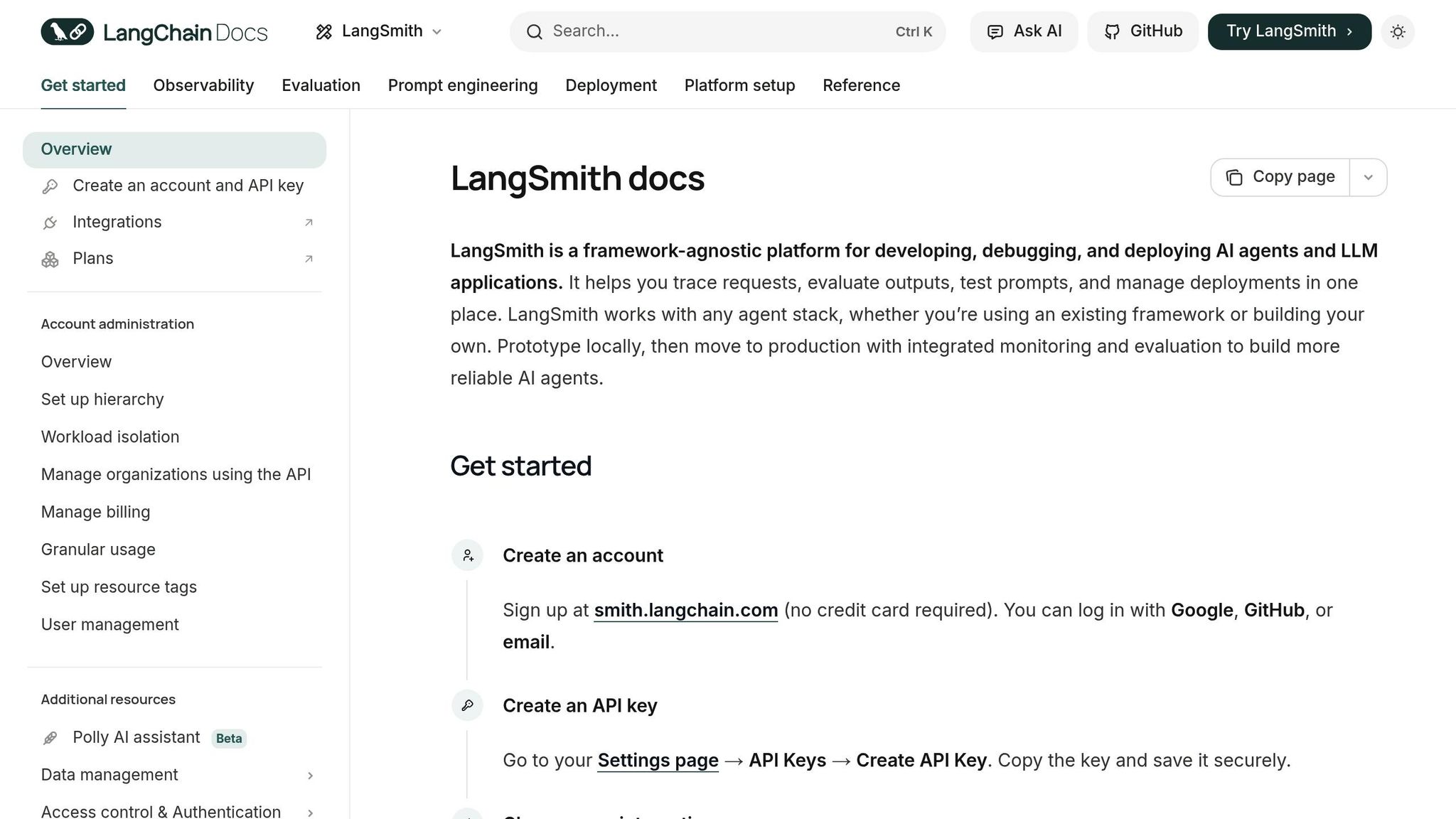Open Integrations via the external link arrow
1456x819 pixels.
click(x=309, y=223)
